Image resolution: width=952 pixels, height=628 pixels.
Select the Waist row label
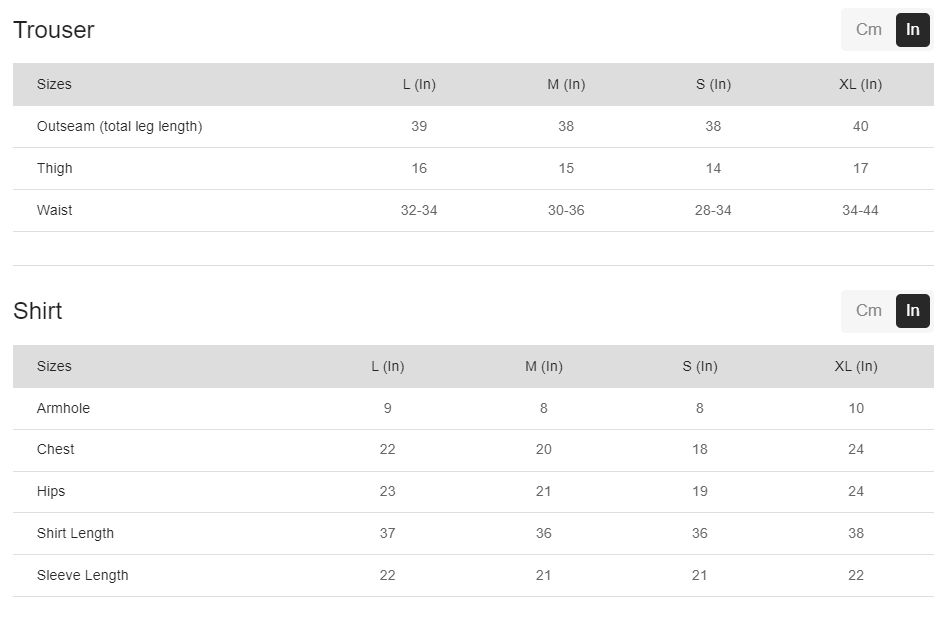click(x=55, y=211)
